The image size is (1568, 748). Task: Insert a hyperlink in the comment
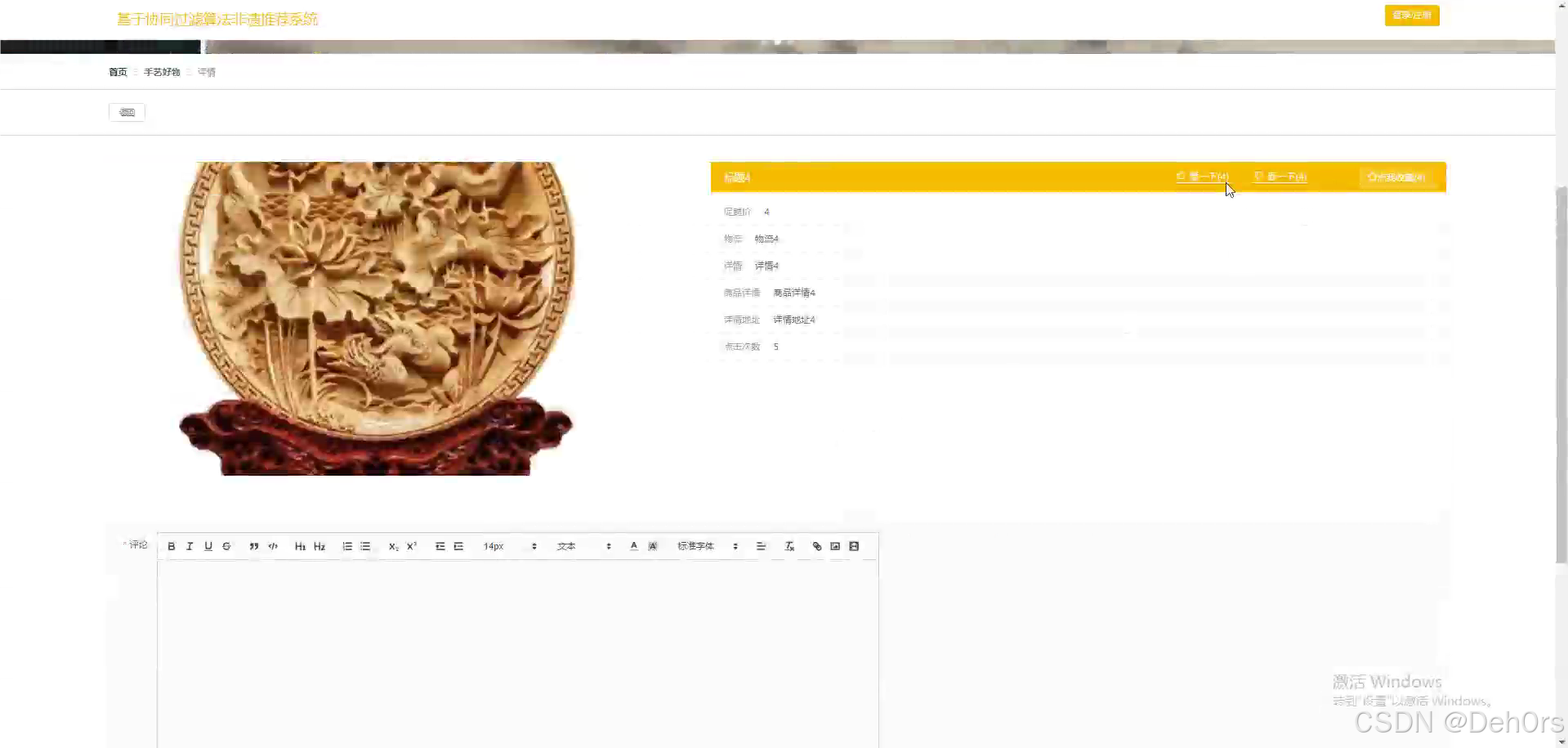tap(817, 546)
